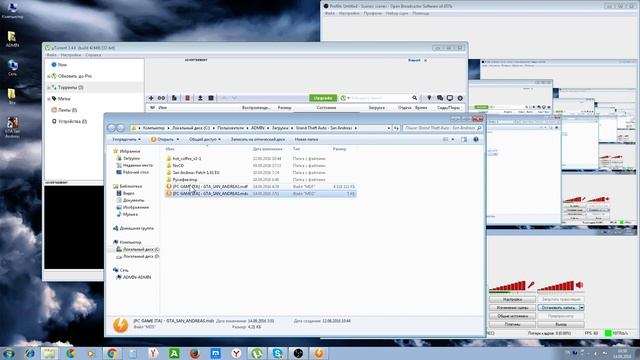Open the Explorer view options dropdown arrow

click(453, 140)
